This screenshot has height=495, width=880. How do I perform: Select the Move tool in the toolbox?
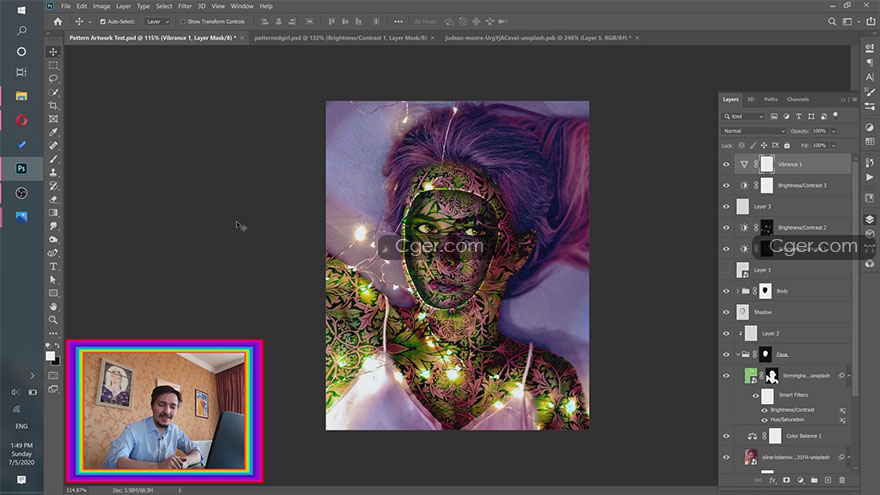point(53,52)
